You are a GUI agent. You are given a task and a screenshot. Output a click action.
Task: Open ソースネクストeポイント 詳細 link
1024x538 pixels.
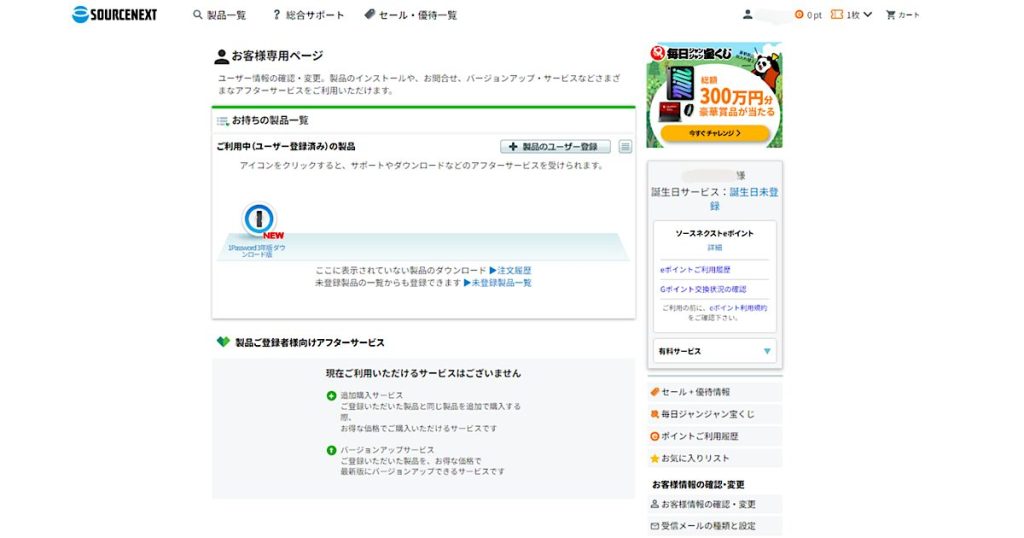(x=714, y=248)
